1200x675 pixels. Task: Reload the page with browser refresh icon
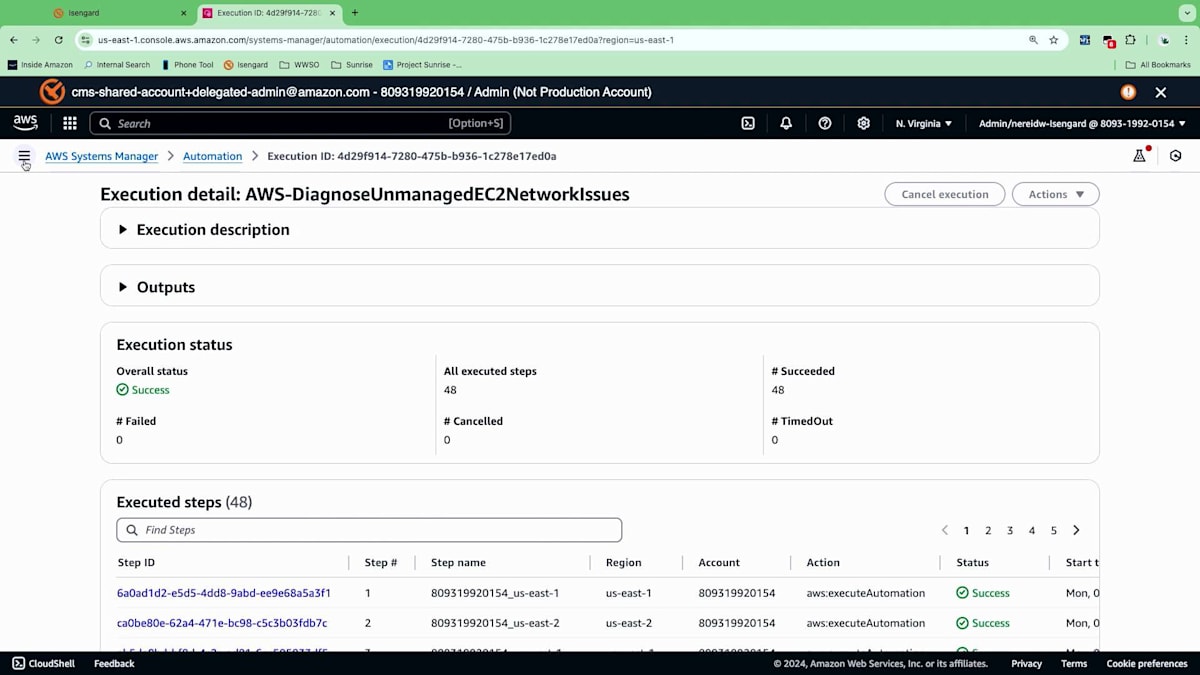point(59,40)
